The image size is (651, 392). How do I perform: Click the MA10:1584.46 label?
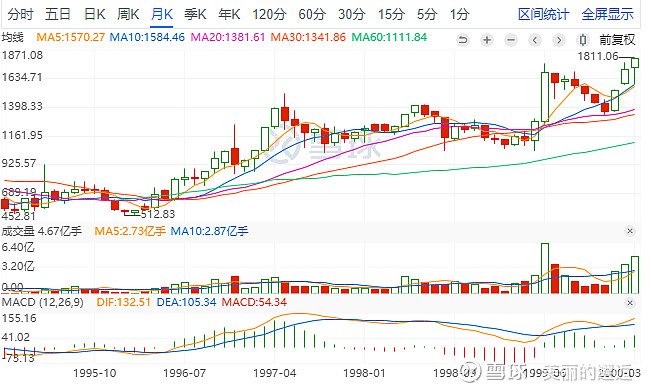[147, 37]
